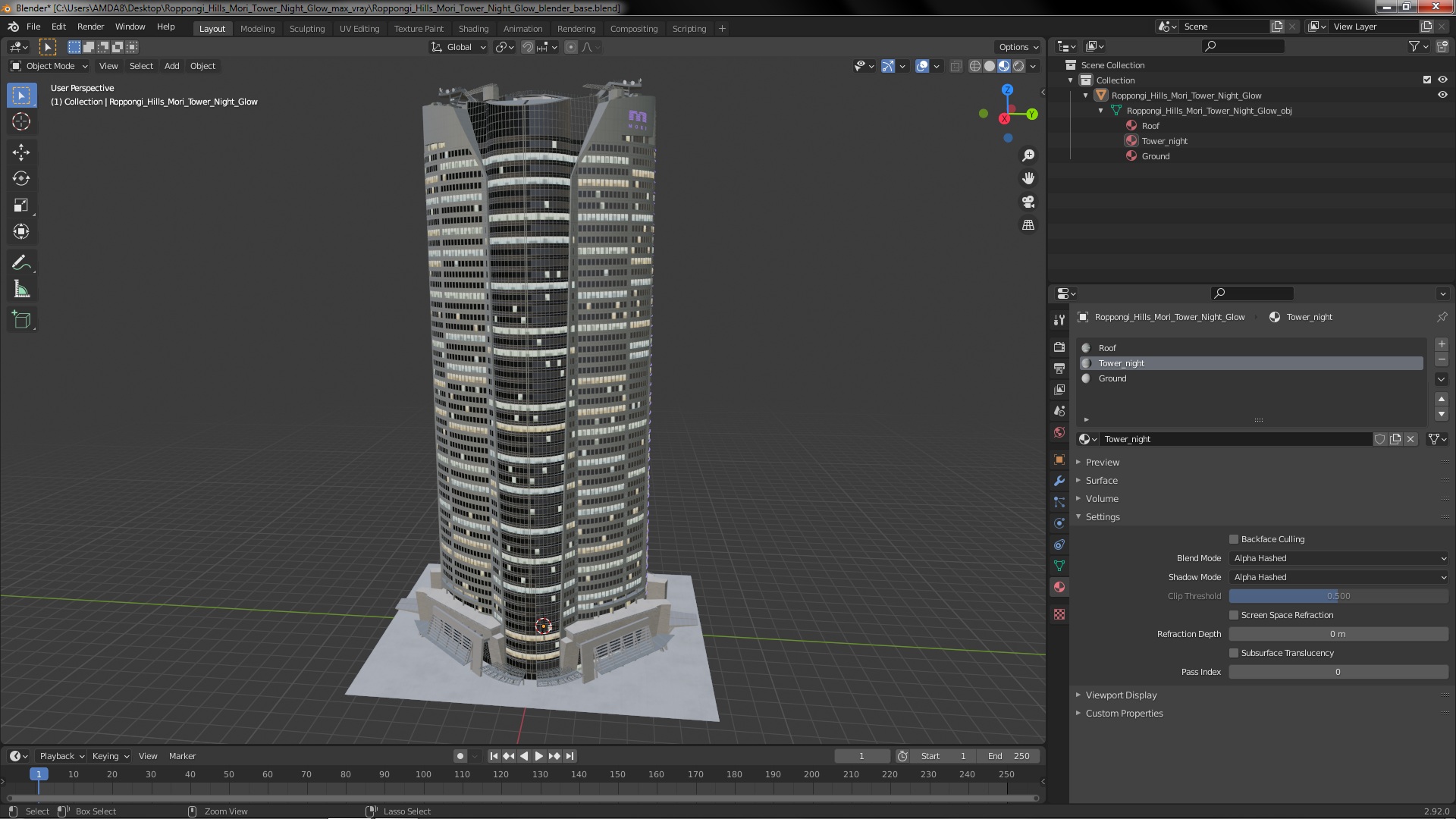Click the timeline Marker menu
The height and width of the screenshot is (819, 1456).
click(182, 756)
